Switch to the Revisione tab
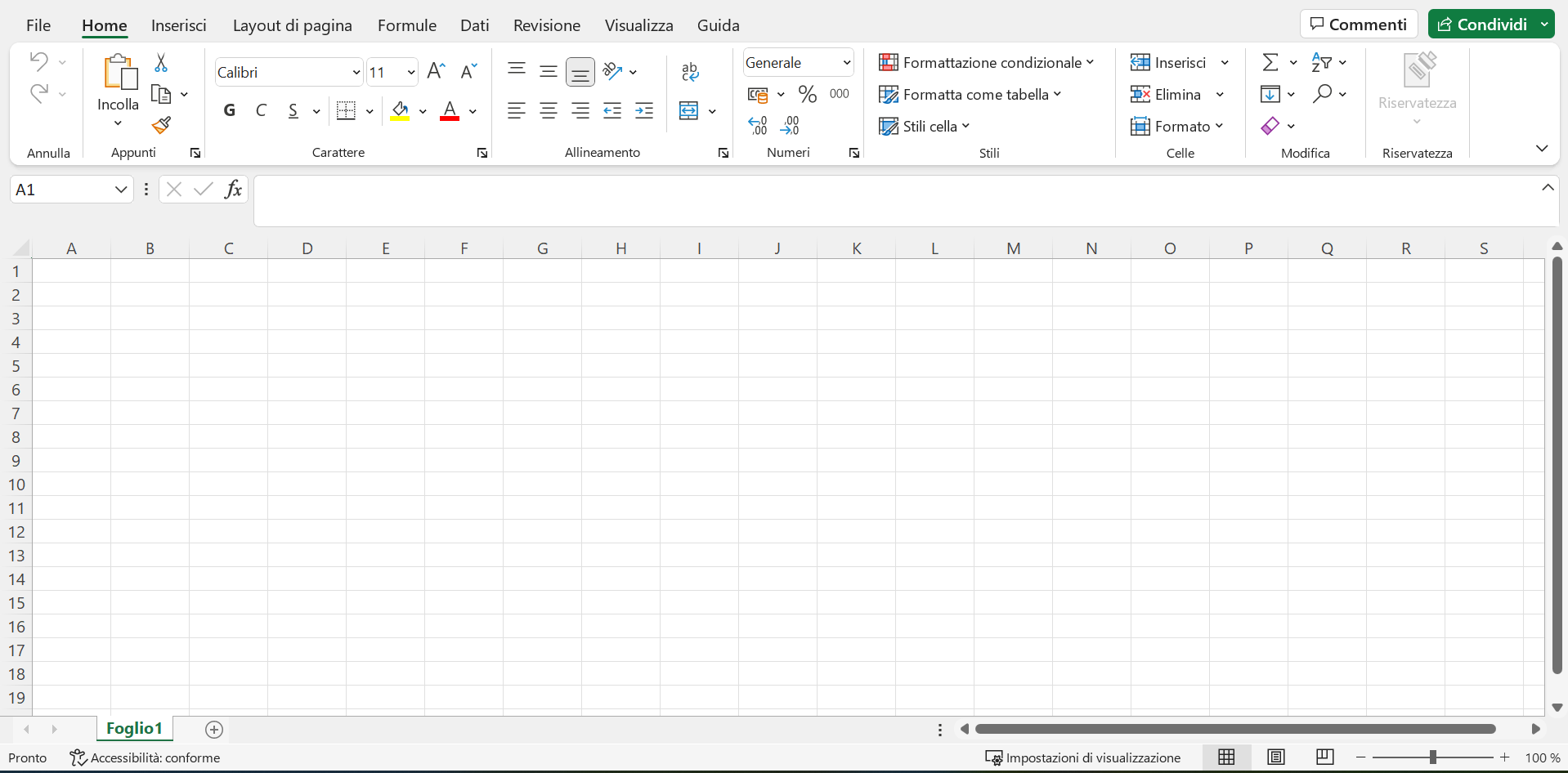Image resolution: width=1568 pixels, height=773 pixels. pos(547,25)
